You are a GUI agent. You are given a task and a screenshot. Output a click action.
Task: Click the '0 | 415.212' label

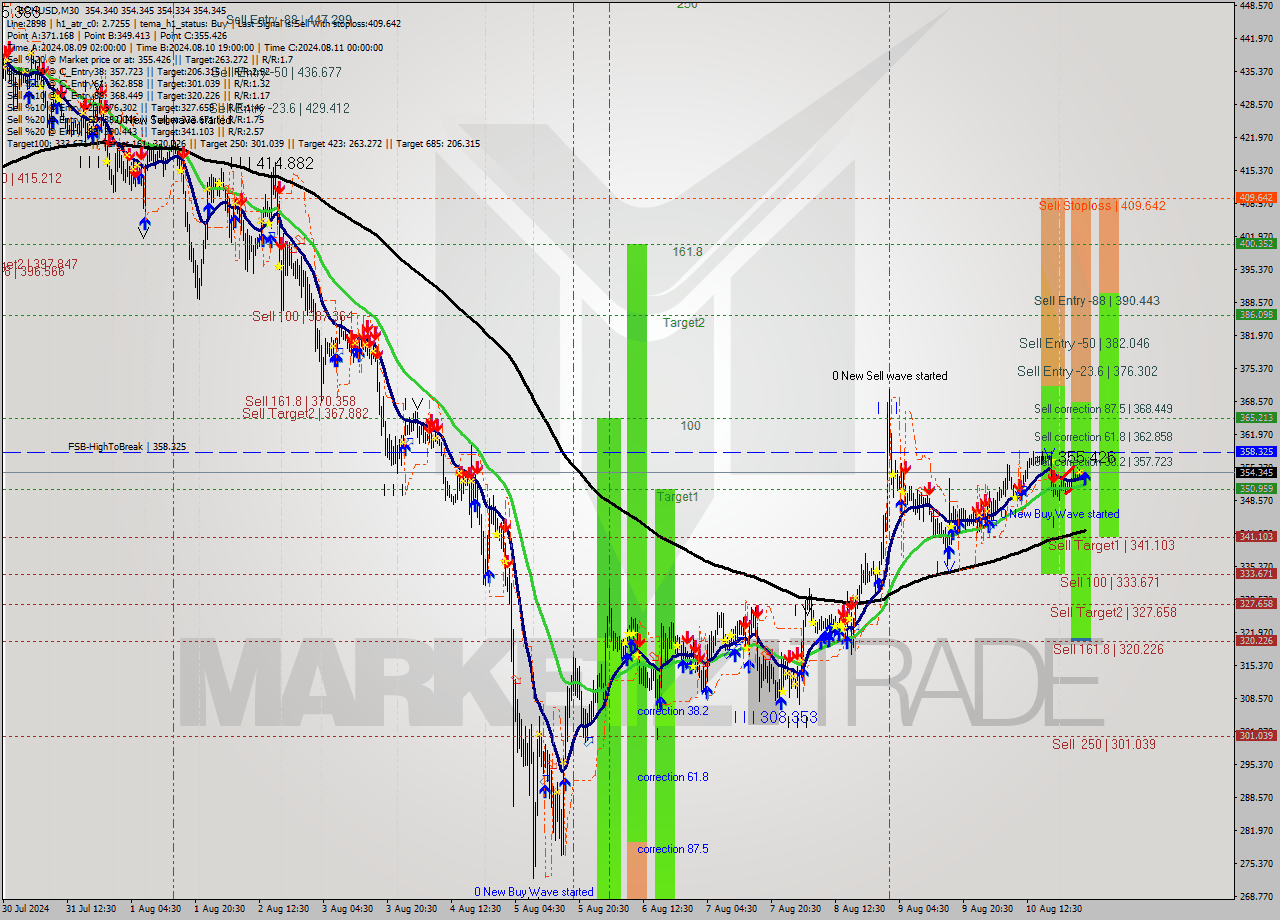(x=31, y=179)
